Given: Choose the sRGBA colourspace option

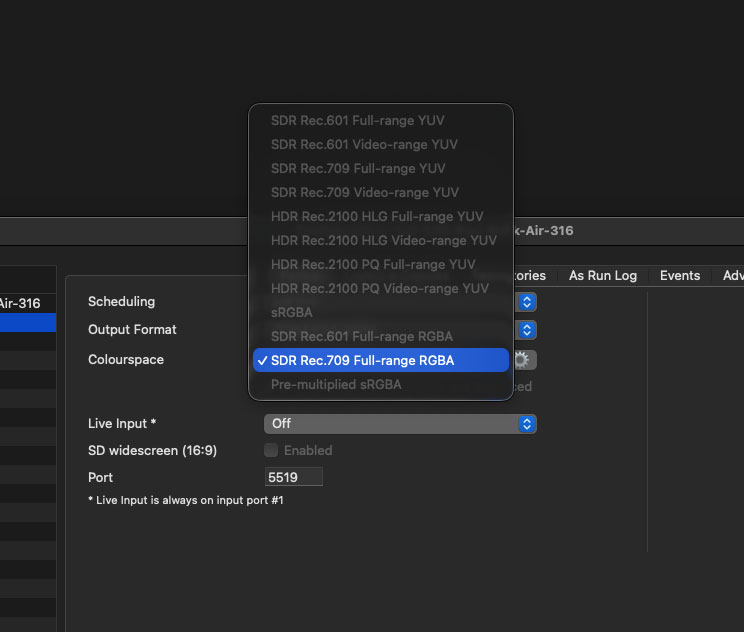Looking at the screenshot, I should tap(291, 312).
